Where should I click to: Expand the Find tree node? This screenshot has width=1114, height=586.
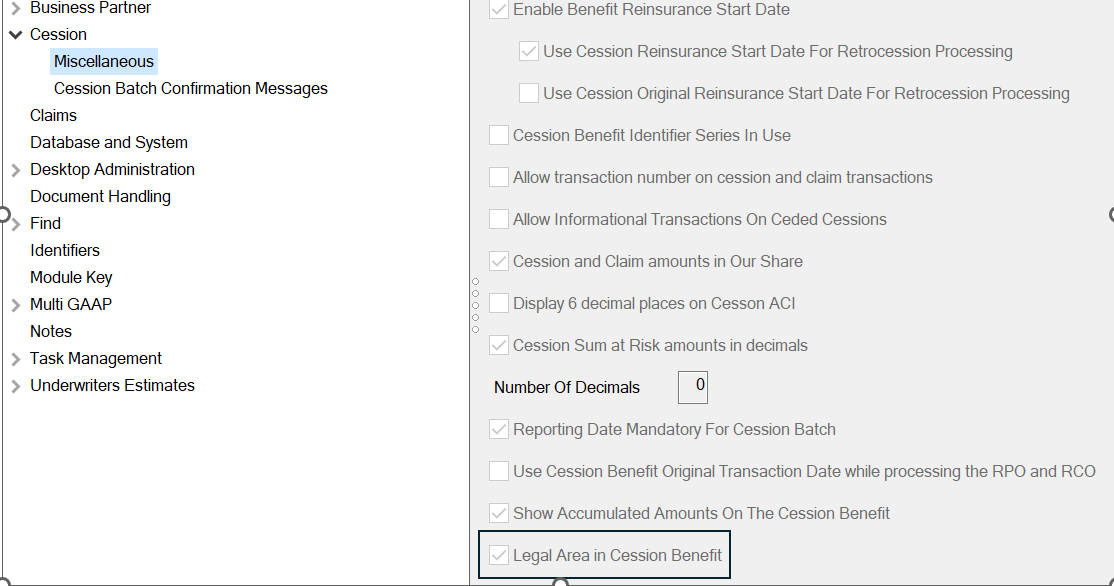point(16,224)
